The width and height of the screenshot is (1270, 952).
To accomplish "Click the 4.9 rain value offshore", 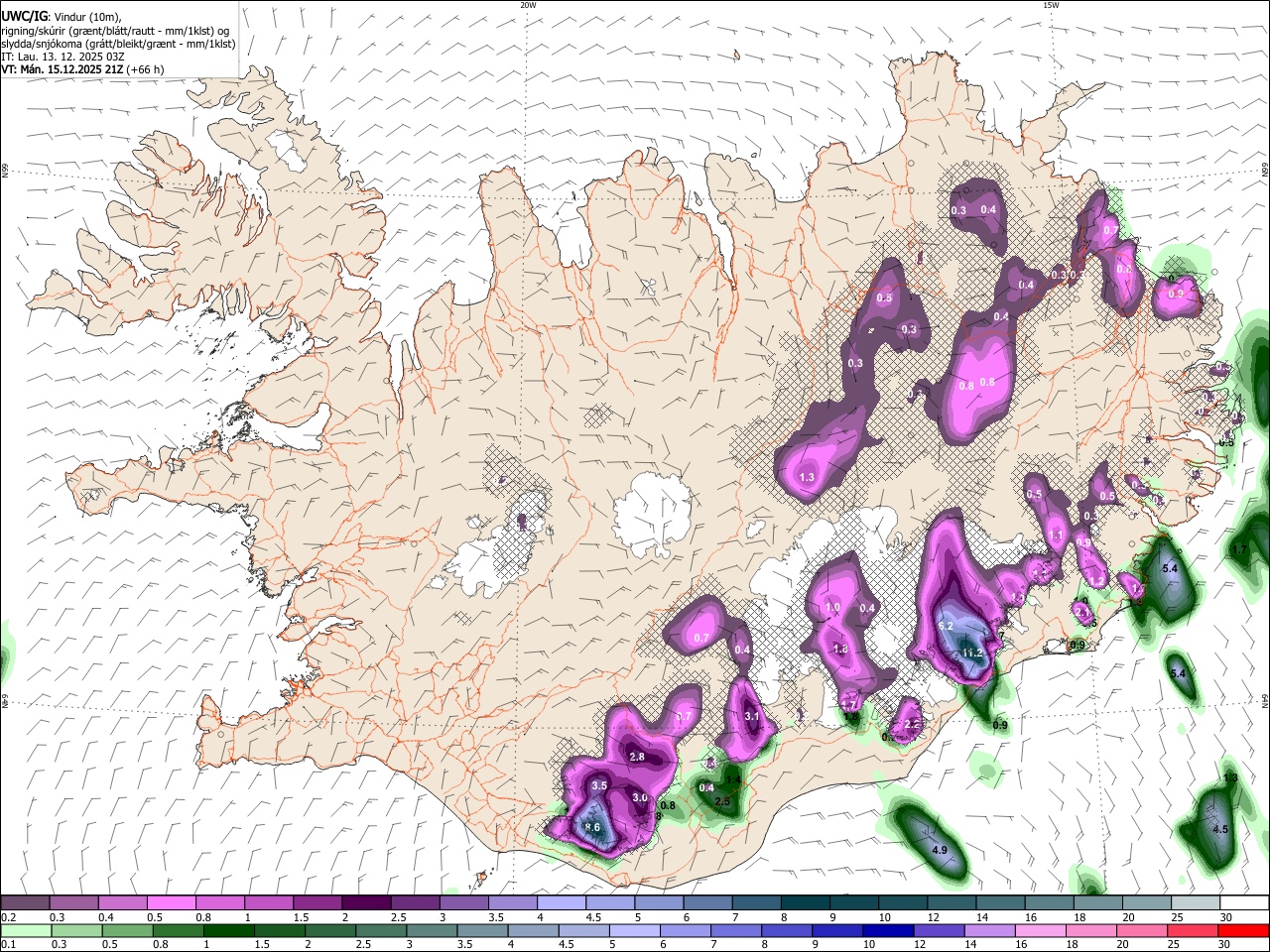I will pyautogui.click(x=940, y=850).
